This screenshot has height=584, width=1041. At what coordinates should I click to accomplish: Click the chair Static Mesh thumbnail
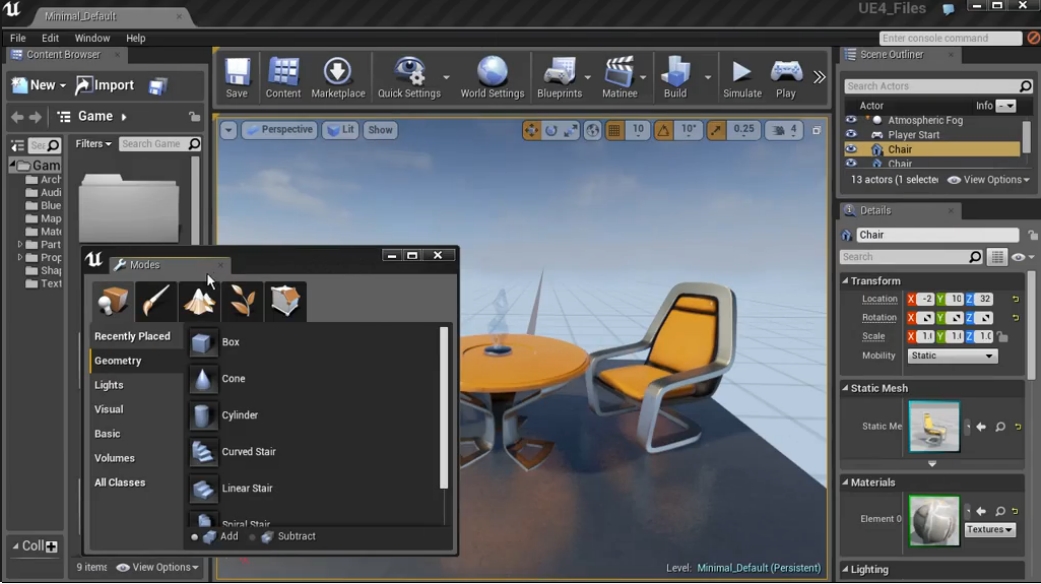pos(933,427)
